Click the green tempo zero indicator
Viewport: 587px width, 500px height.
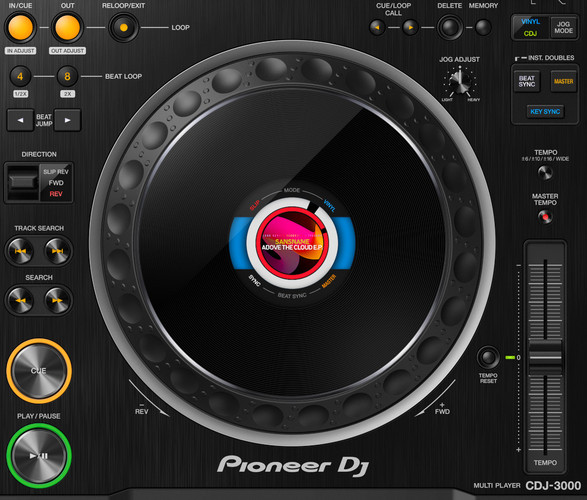[510, 357]
